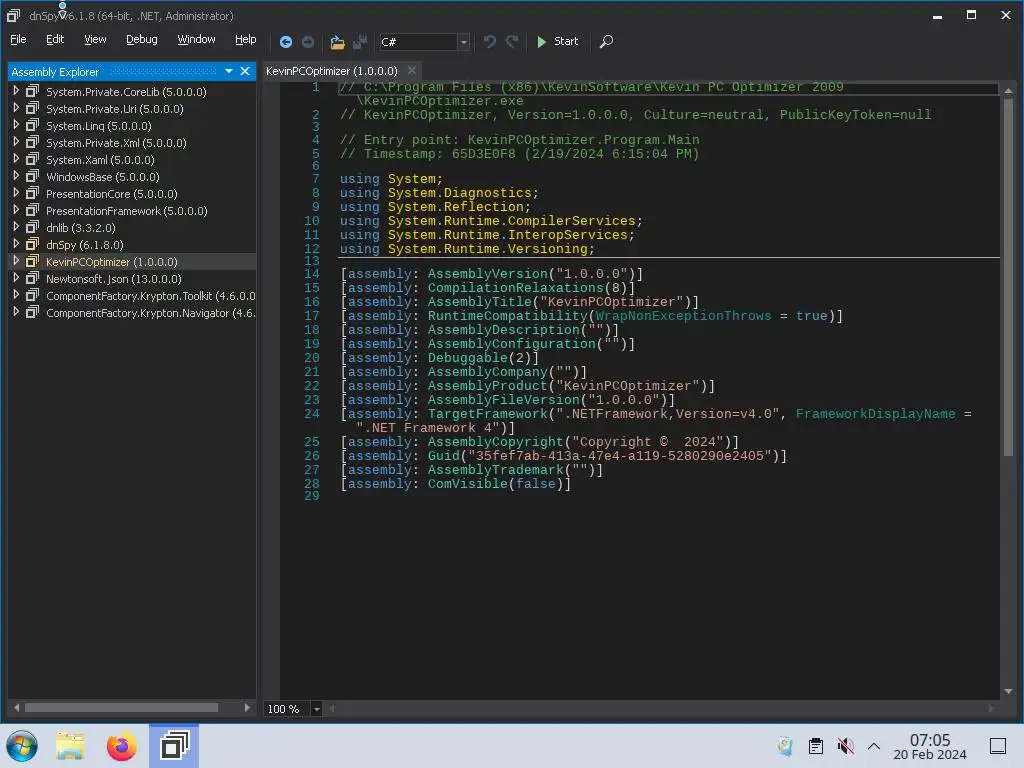Open the View menu
Screen dimensions: 1024x768
95,39
